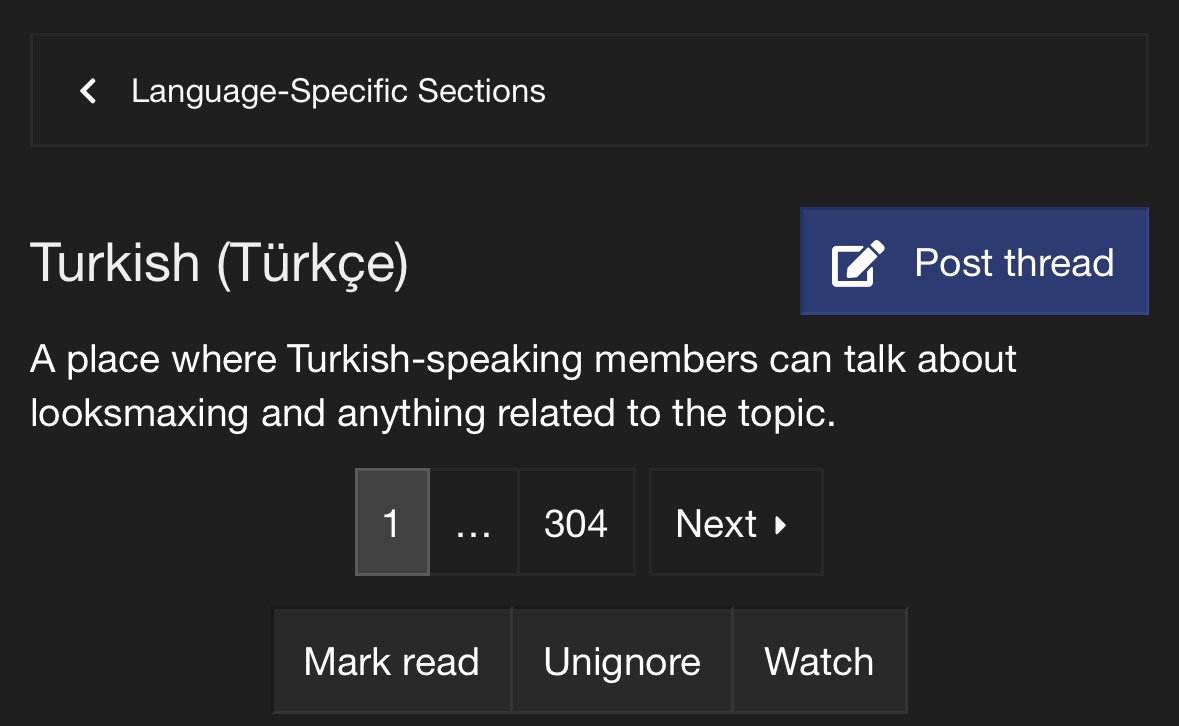
Task: Mark read all threads in this forum
Action: pos(392,661)
